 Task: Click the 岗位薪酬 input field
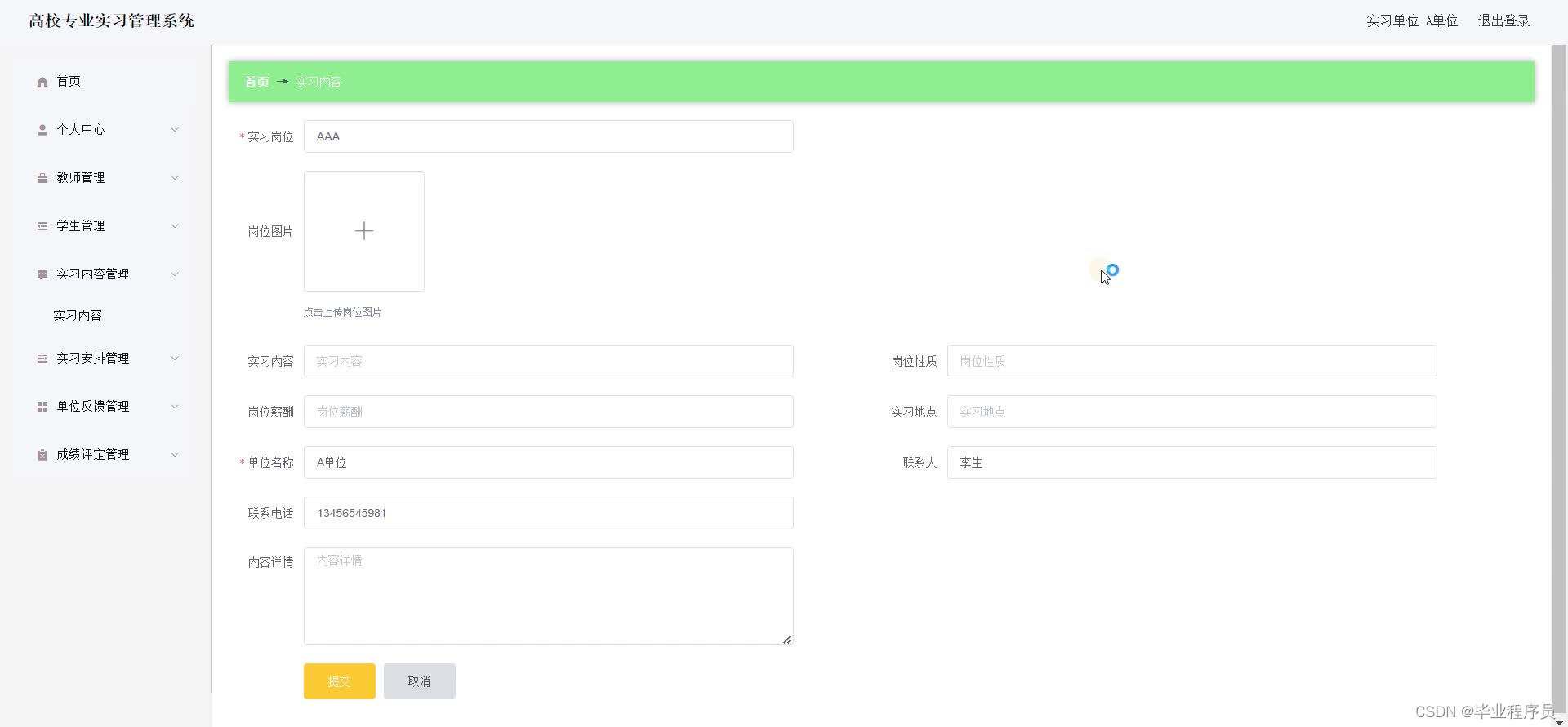(549, 412)
